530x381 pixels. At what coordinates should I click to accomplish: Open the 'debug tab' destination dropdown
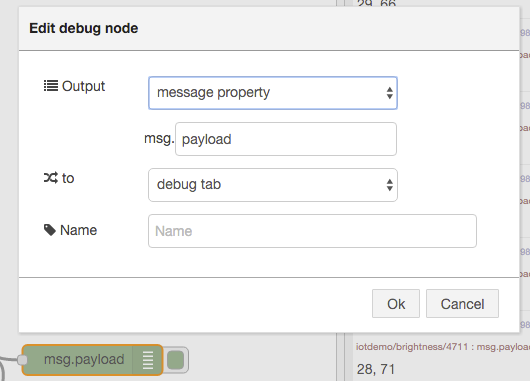tap(273, 185)
